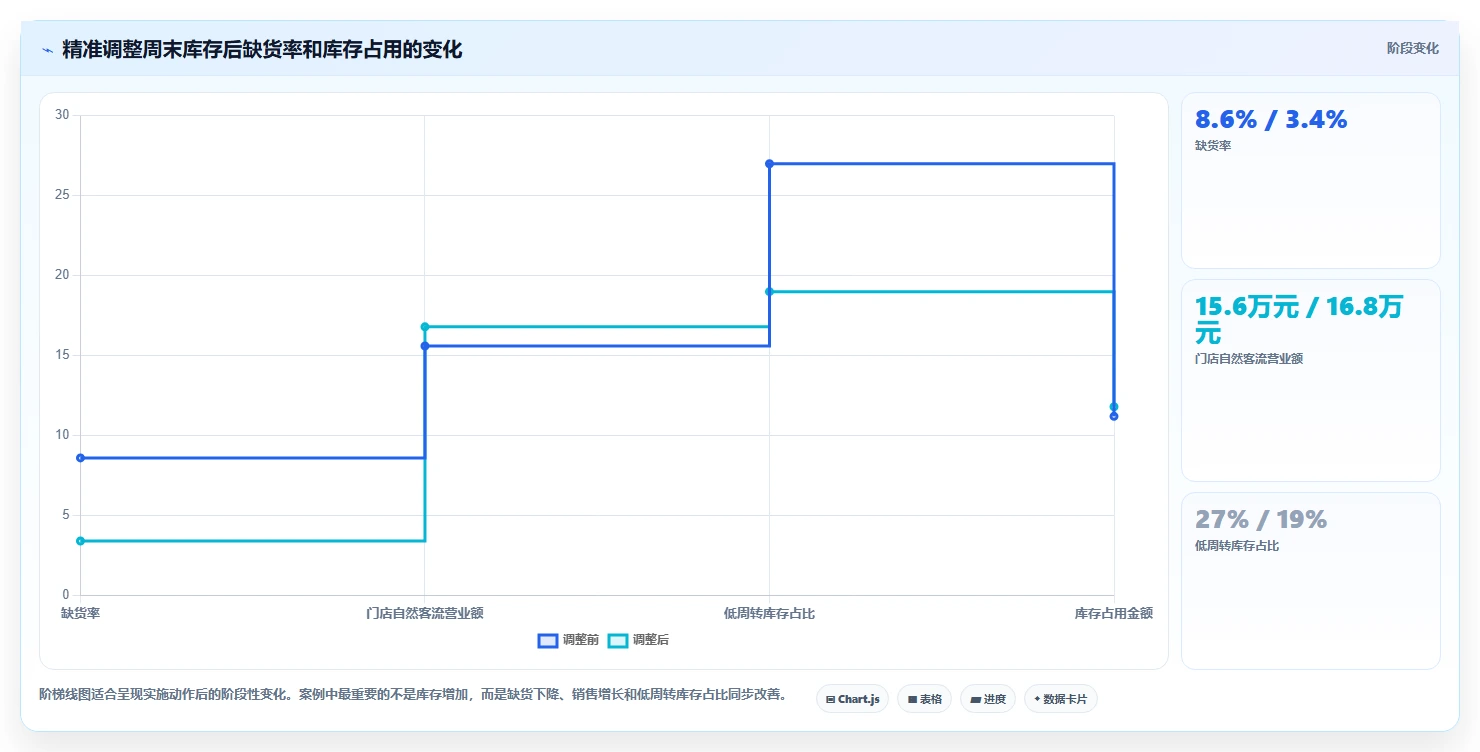1480x752 pixels.
Task: Click the 数据卡片 tag button
Action: tap(1060, 699)
